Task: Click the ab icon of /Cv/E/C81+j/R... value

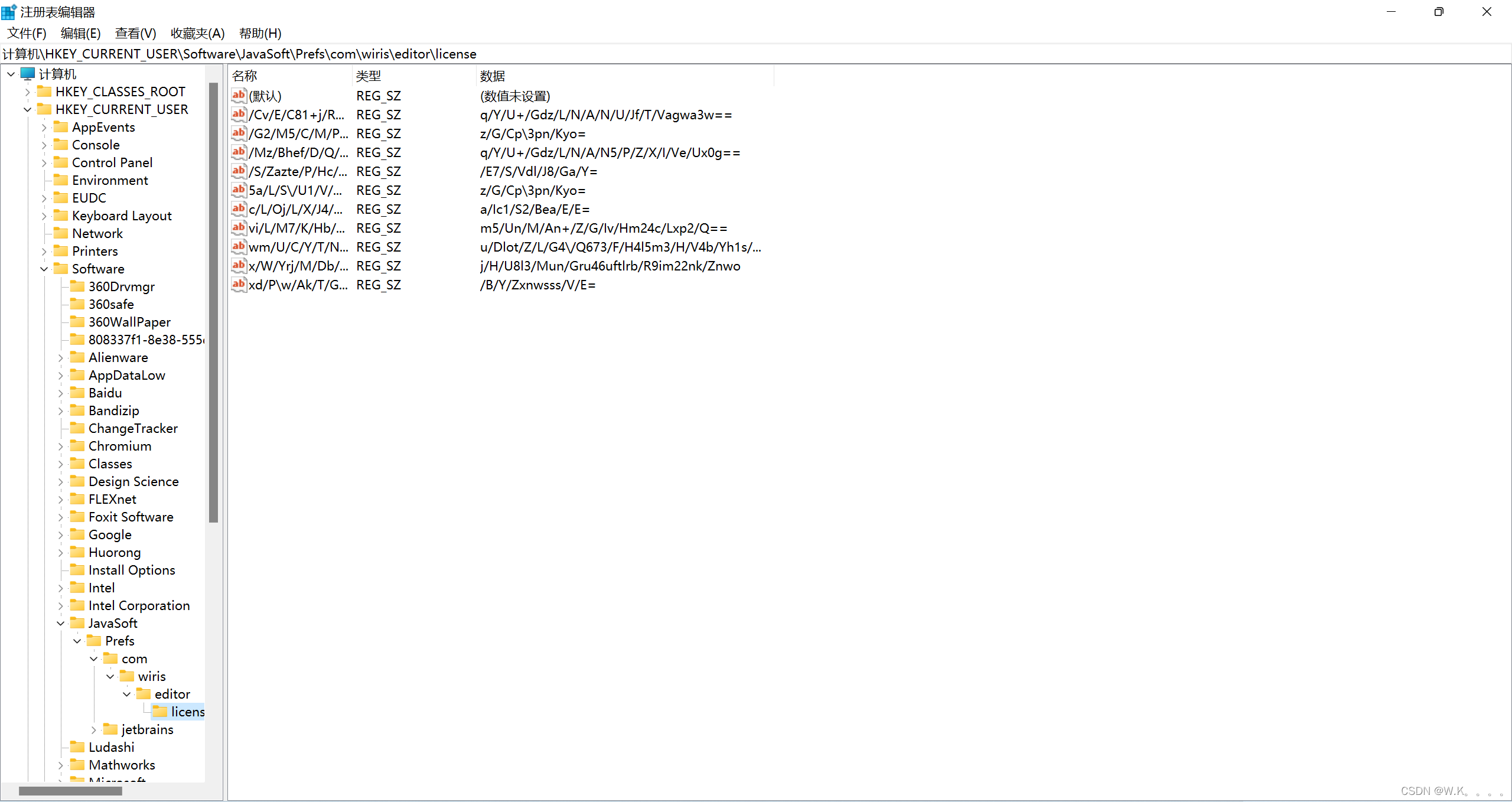Action: (x=239, y=115)
